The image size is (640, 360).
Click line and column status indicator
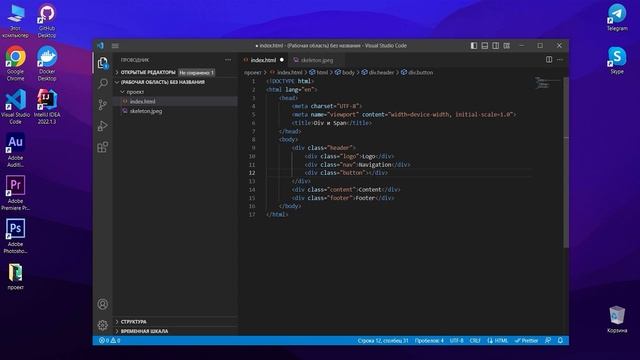pyautogui.click(x=383, y=340)
